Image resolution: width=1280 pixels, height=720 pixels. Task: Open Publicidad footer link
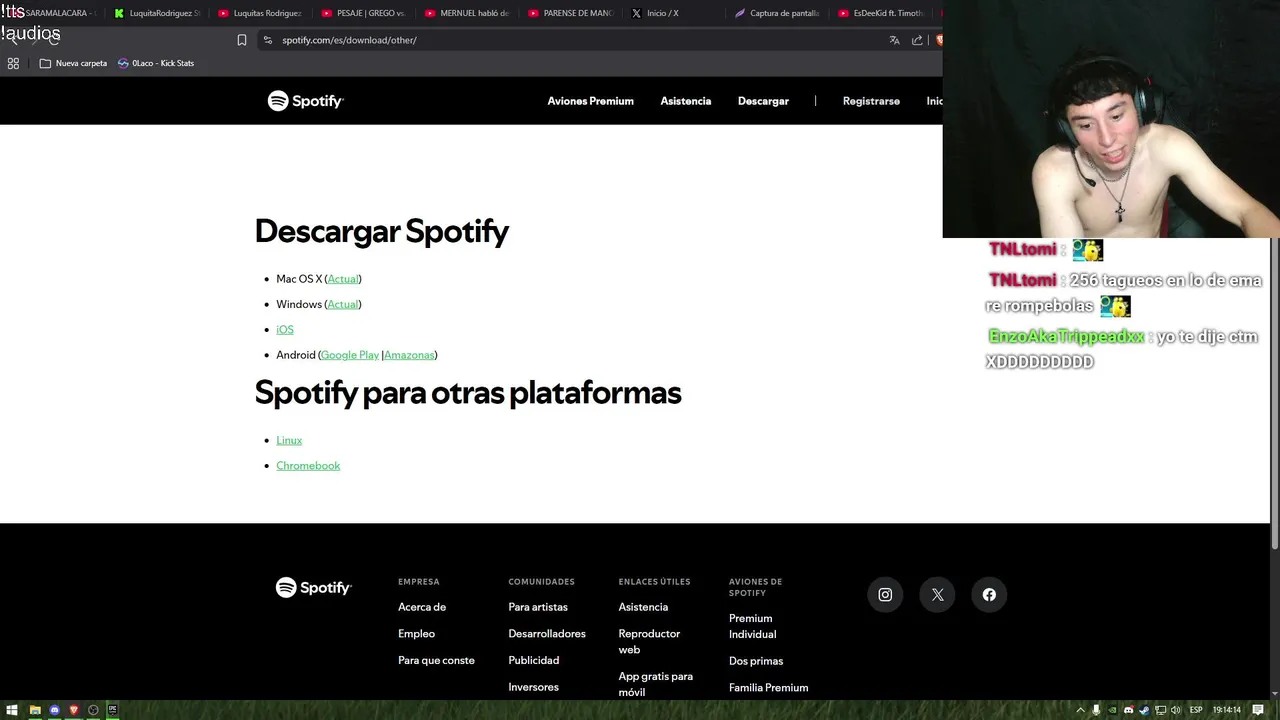(x=534, y=660)
